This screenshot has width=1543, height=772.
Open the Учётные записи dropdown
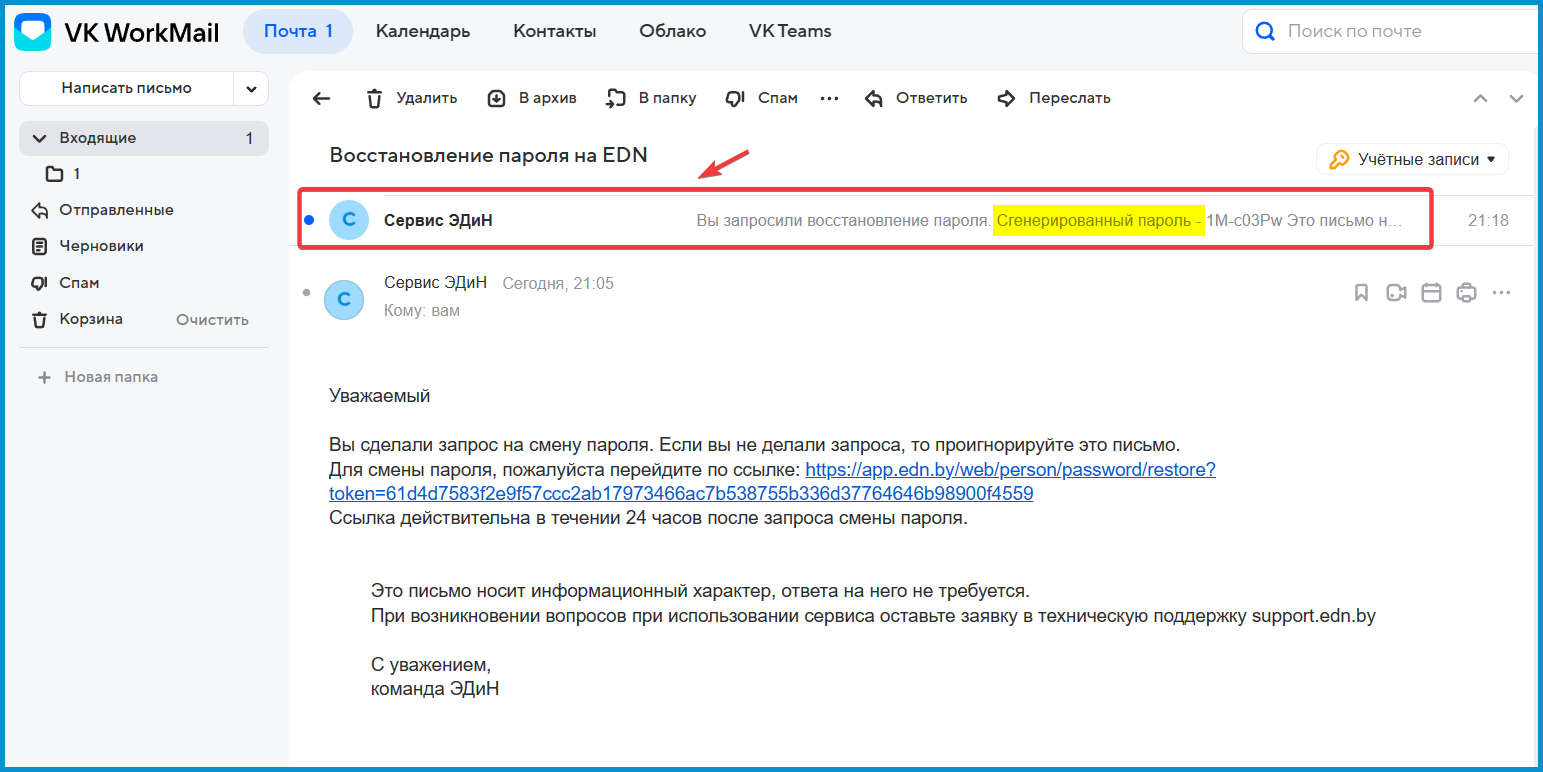[1412, 159]
